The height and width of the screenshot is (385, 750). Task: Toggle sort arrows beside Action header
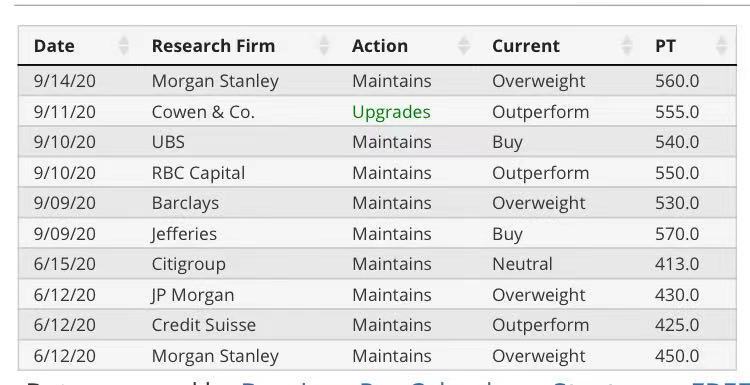coord(463,46)
